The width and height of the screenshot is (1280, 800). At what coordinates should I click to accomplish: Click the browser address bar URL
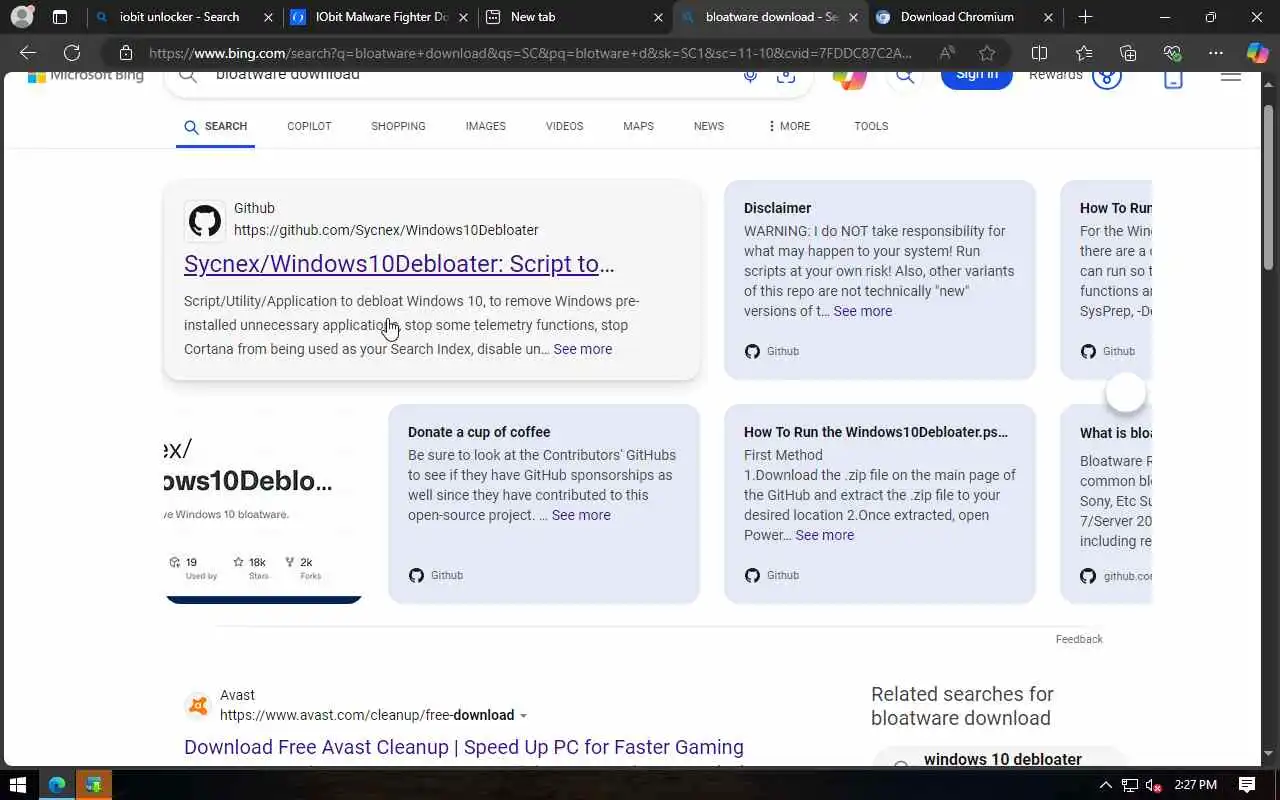pyautogui.click(x=530, y=53)
